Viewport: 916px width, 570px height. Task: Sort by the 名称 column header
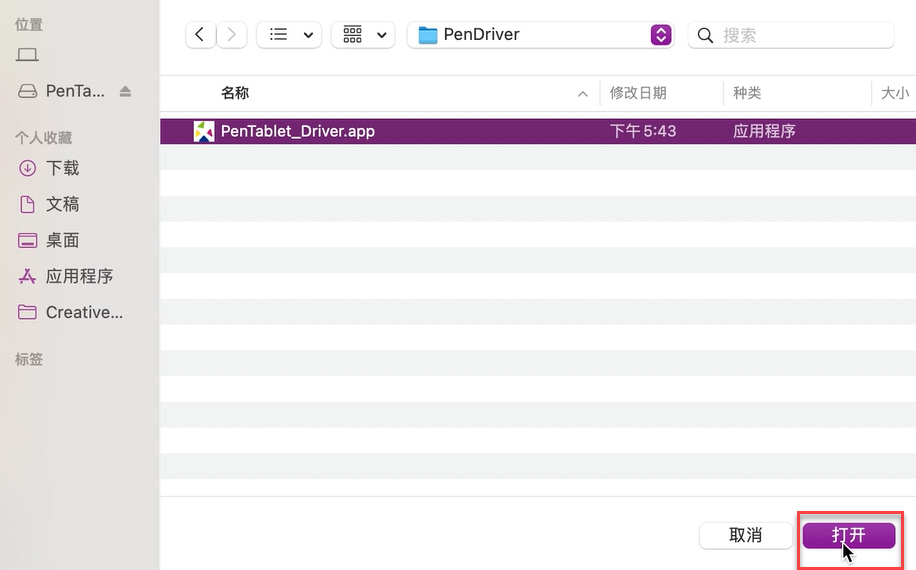click(235, 93)
